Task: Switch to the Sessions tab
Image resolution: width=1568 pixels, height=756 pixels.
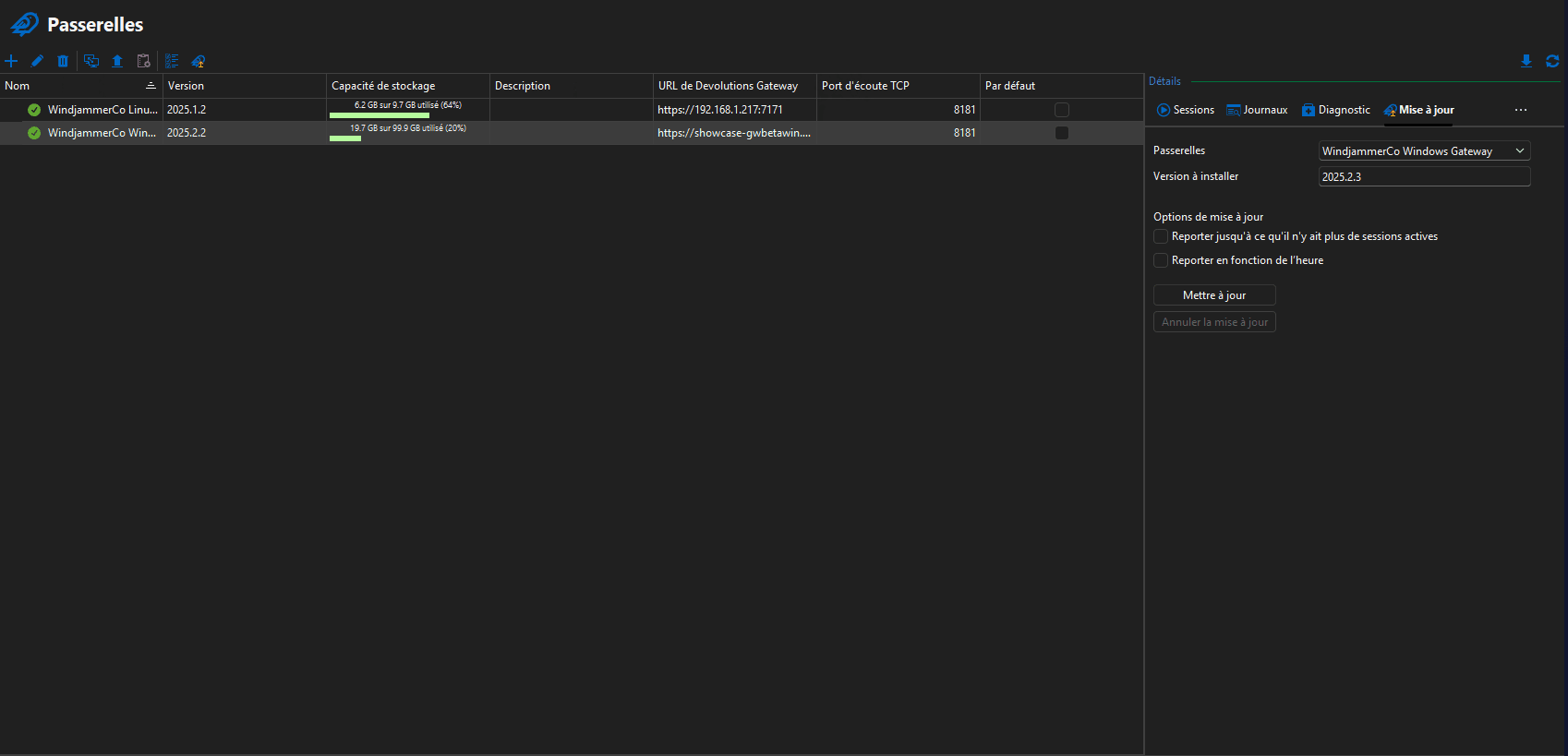Action: click(x=1185, y=110)
